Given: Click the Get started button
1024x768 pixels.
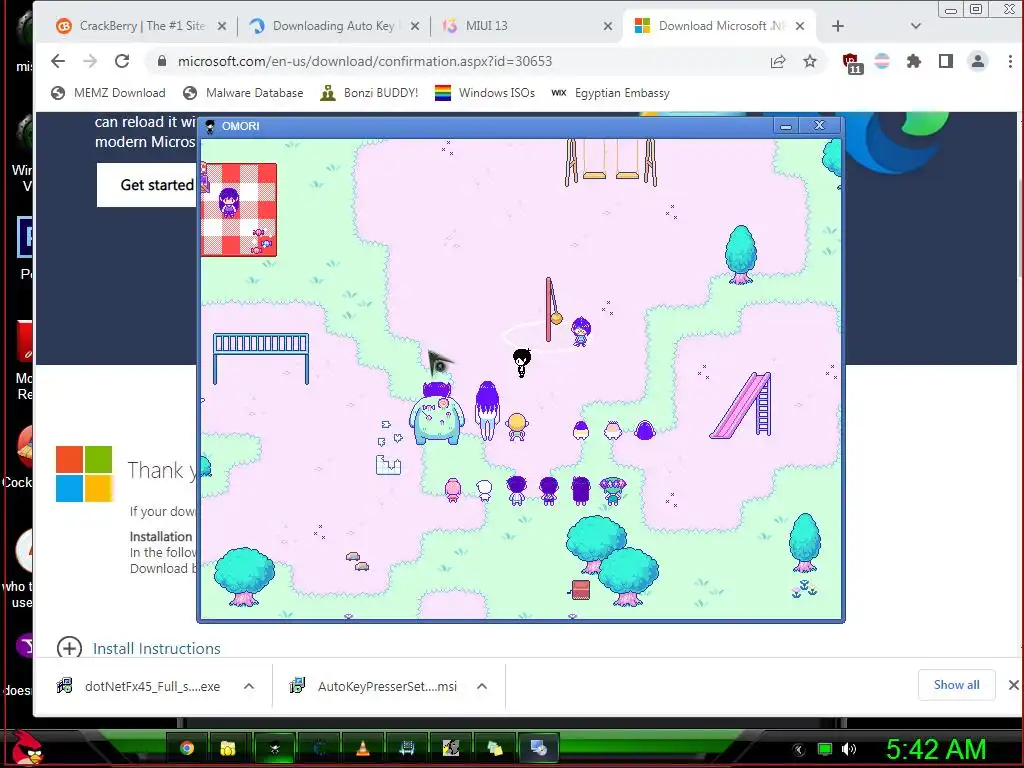Looking at the screenshot, I should [148, 185].
